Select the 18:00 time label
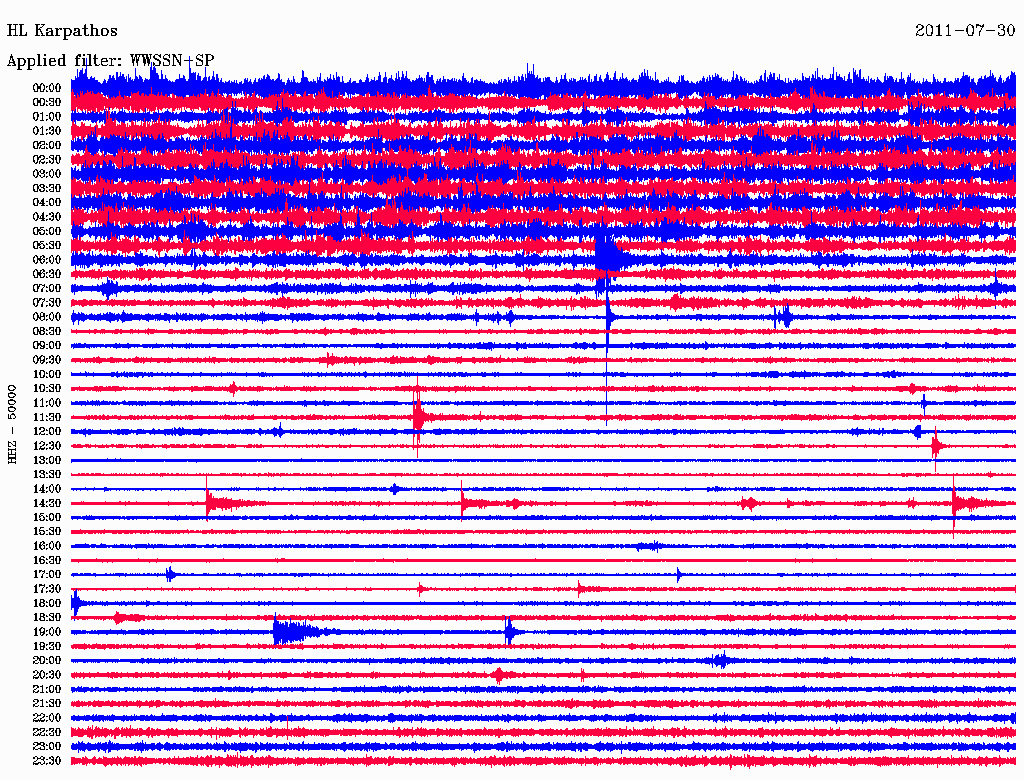 (47, 604)
